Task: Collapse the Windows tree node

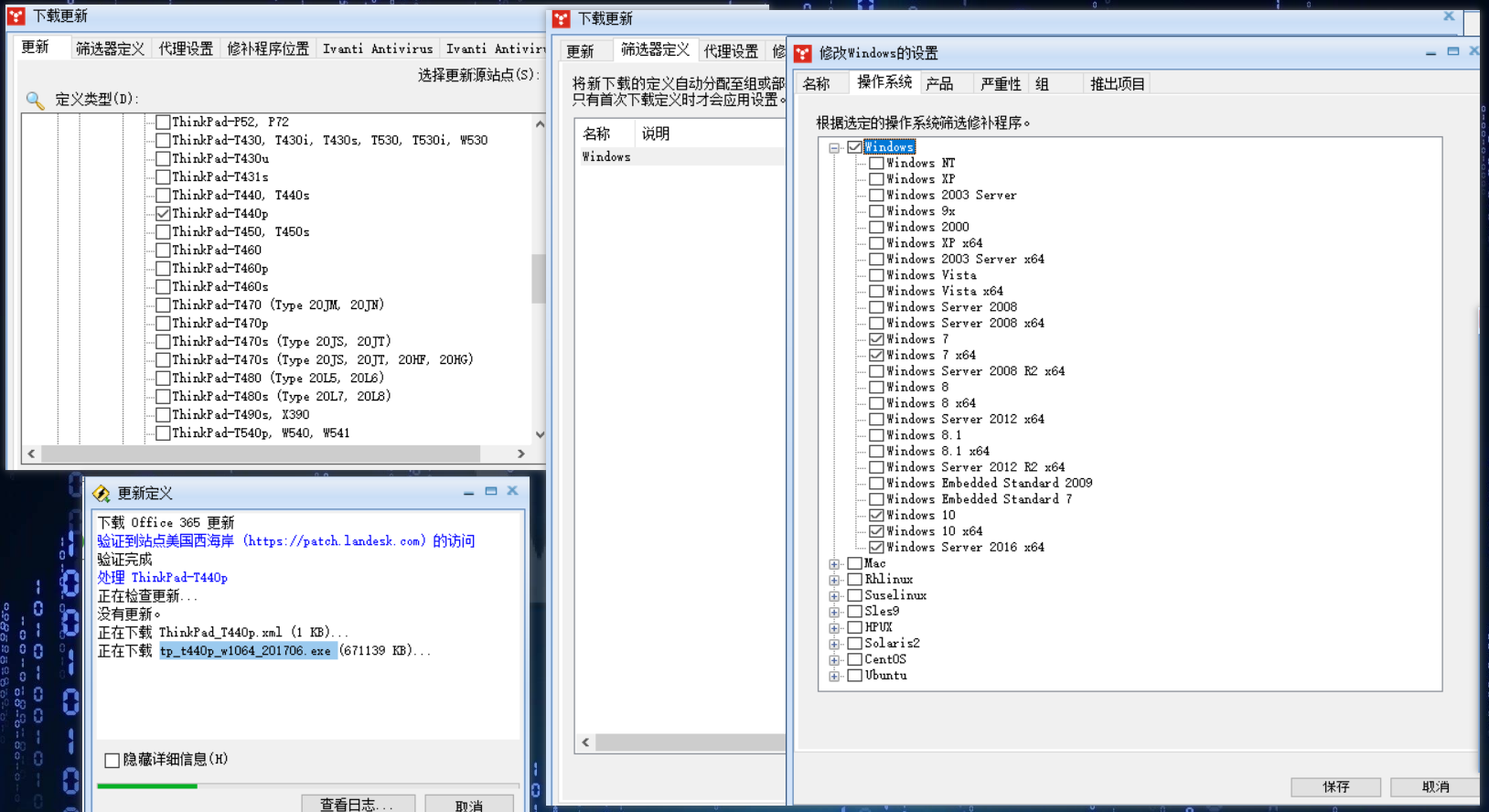Action: coord(834,147)
